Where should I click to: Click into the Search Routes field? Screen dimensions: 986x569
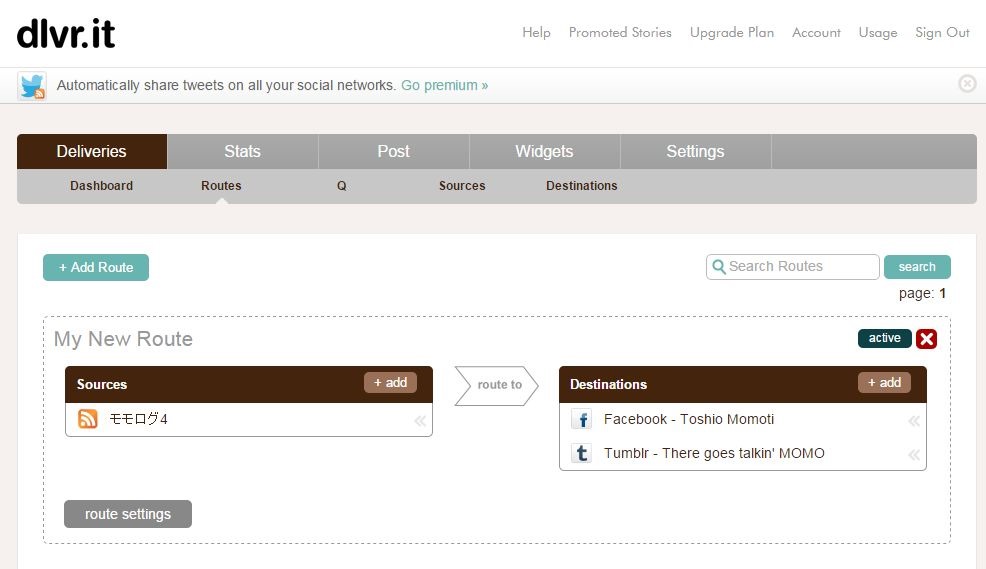point(792,267)
